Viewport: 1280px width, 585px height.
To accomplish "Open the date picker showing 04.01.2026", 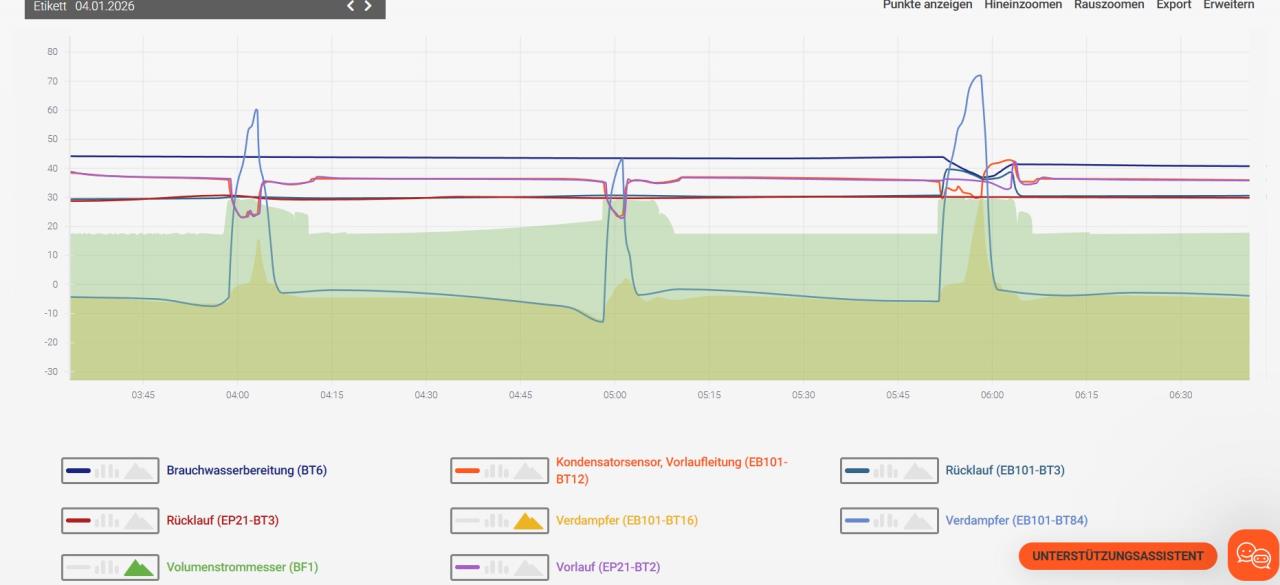I will click(x=104, y=7).
